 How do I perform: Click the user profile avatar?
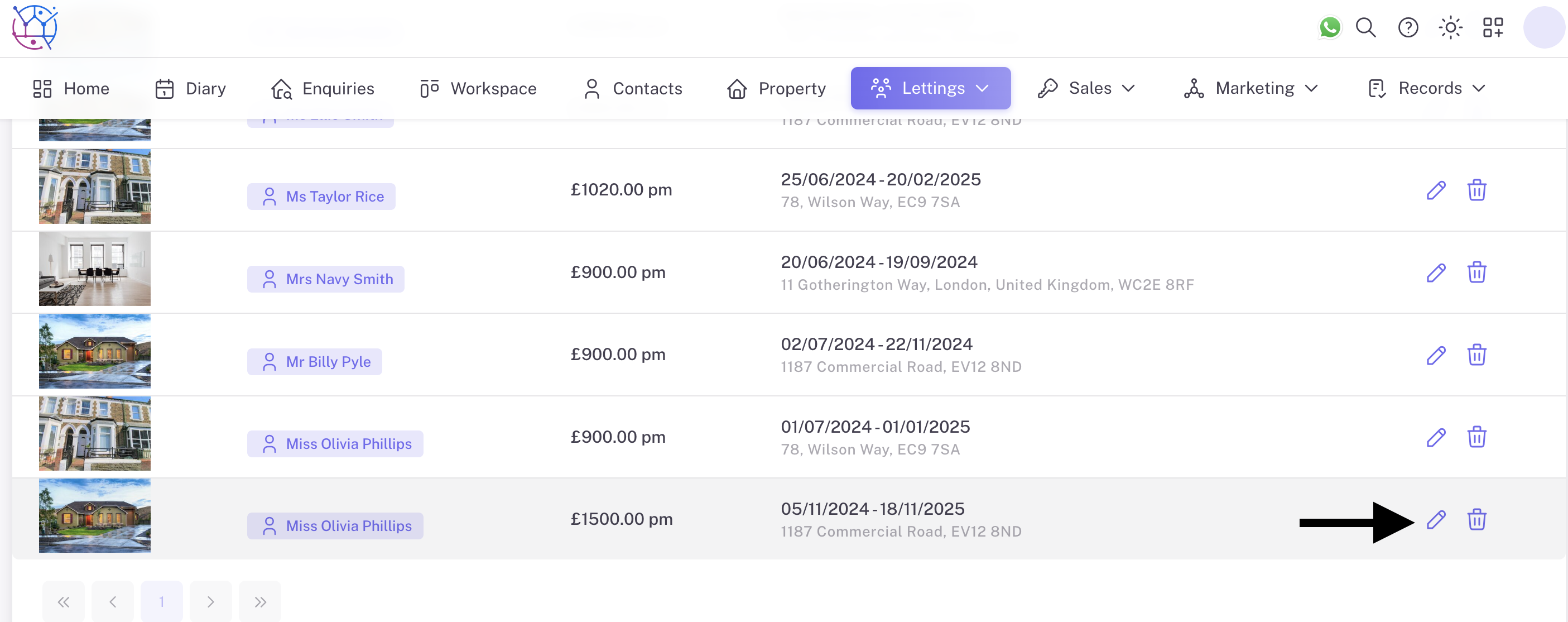click(x=1542, y=27)
